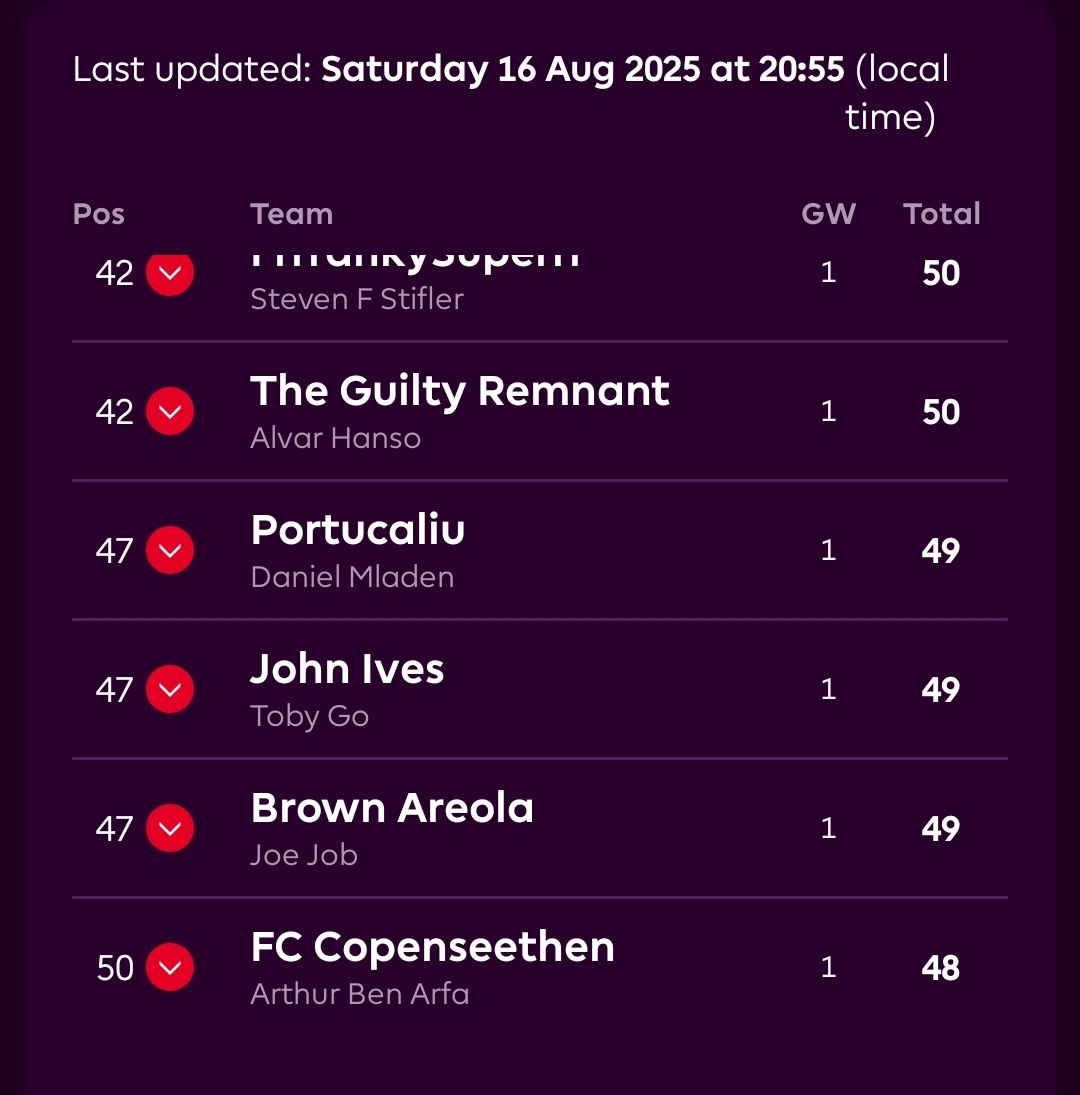Click red down arrow beside John Ives
The image size is (1080, 1095).
click(170, 690)
